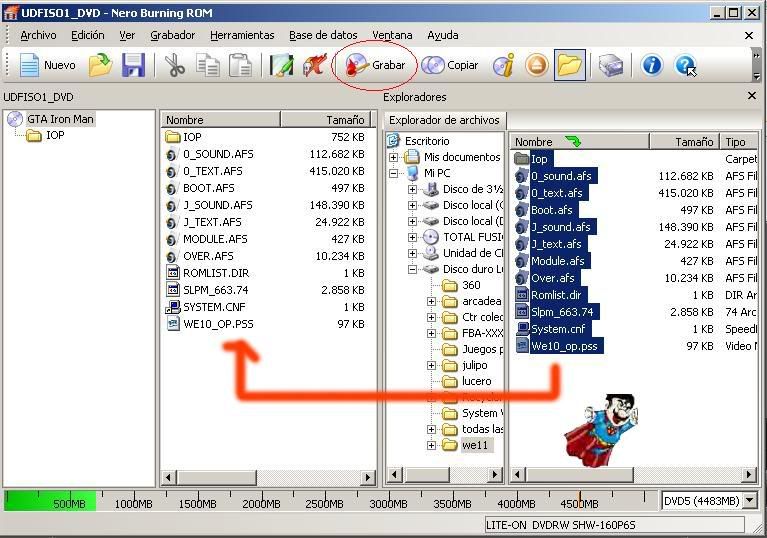Viewport: 767px width, 538px height.
Task: Sort explorer list by Nombre column
Action: pos(579,142)
